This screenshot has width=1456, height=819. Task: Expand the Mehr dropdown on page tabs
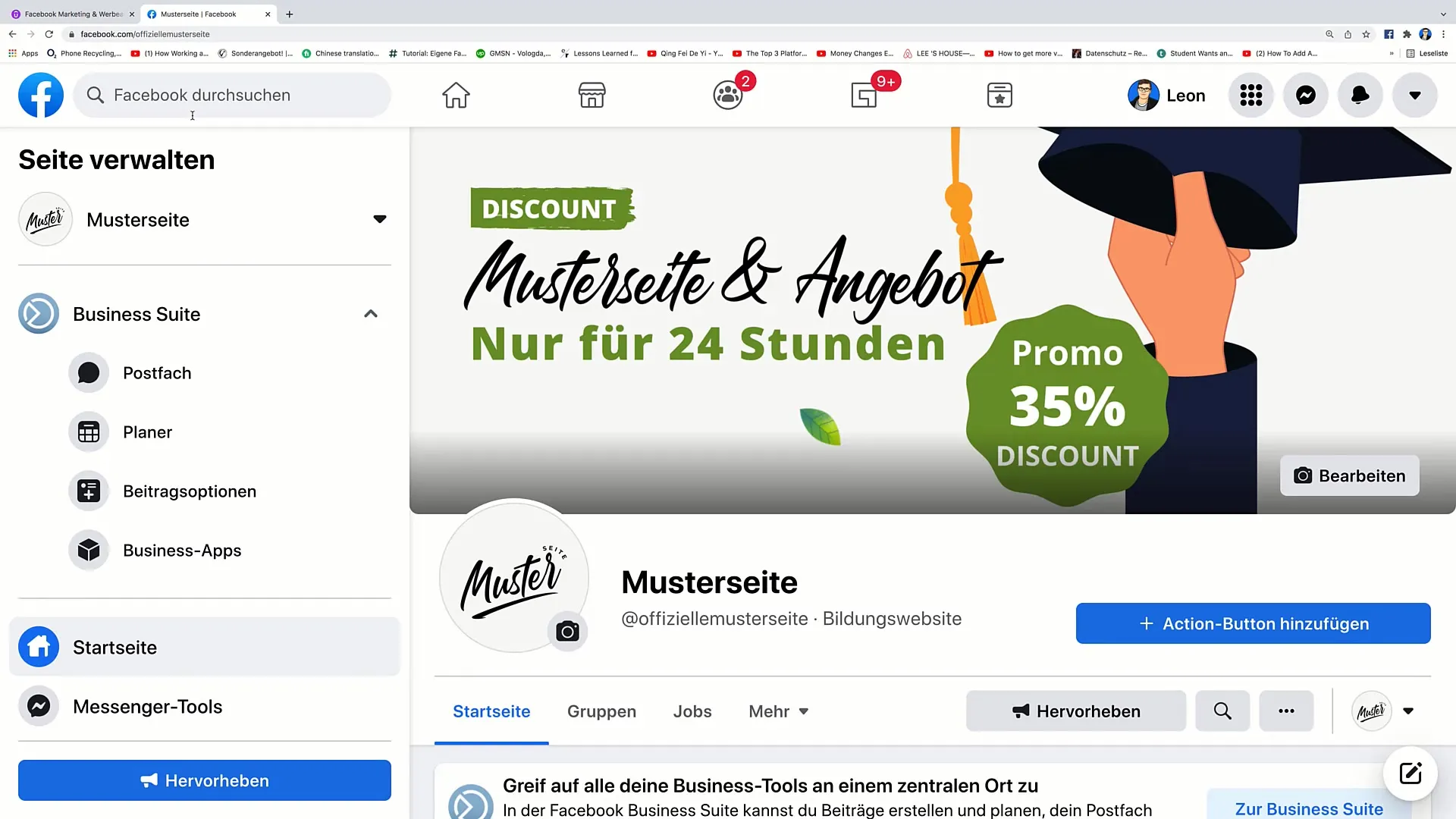779,711
